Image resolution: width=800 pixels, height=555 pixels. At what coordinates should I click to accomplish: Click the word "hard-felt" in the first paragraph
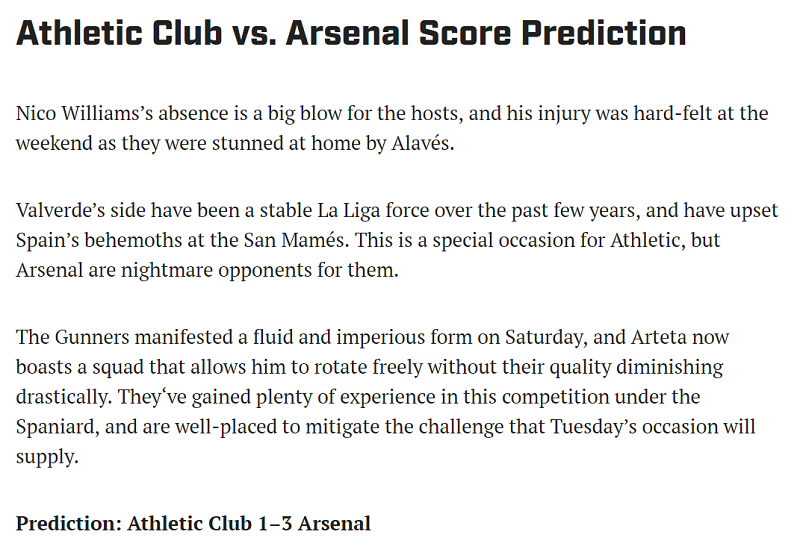[681, 114]
